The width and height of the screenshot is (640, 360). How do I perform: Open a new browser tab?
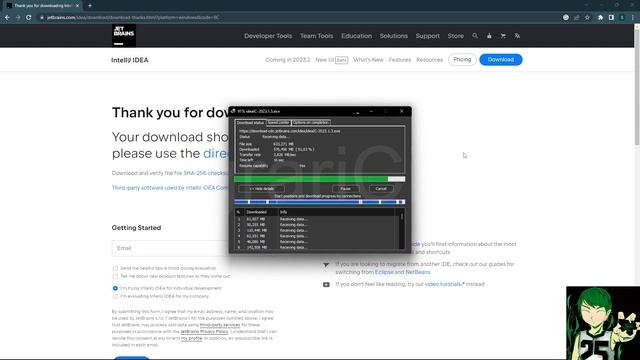coord(89,6)
